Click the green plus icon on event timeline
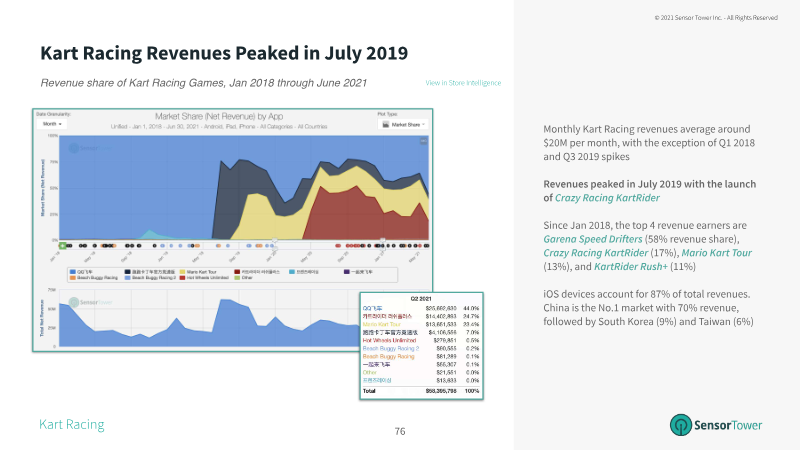Viewport: 800px width, 450px height. [63, 246]
